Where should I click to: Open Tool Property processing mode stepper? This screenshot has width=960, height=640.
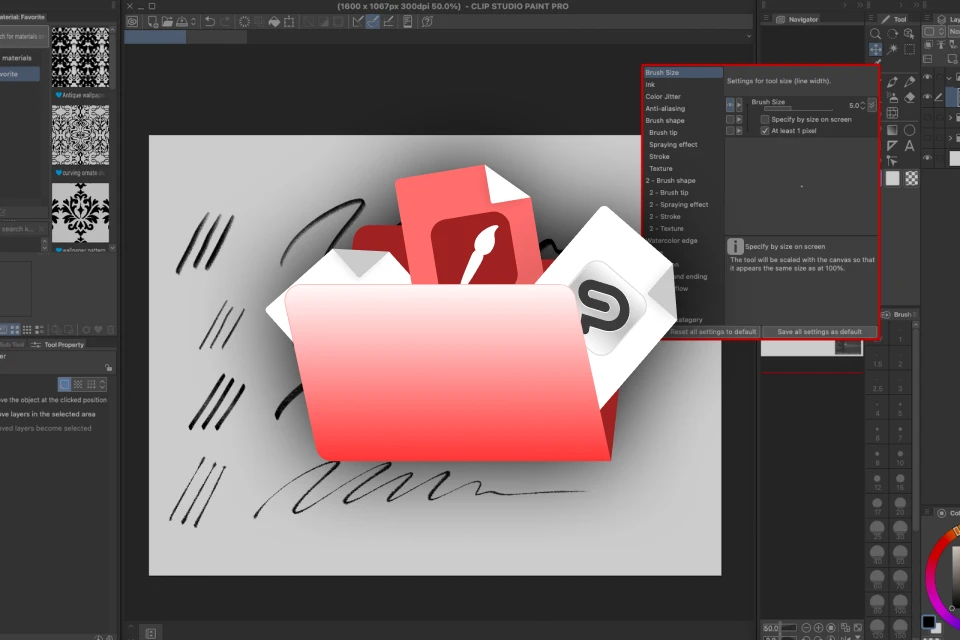coord(102,384)
